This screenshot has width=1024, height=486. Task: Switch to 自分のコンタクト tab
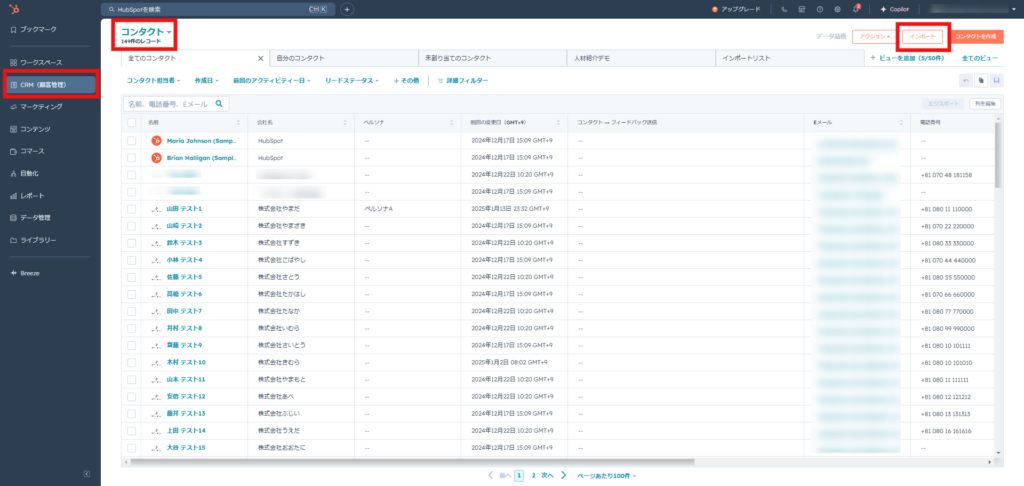344,58
